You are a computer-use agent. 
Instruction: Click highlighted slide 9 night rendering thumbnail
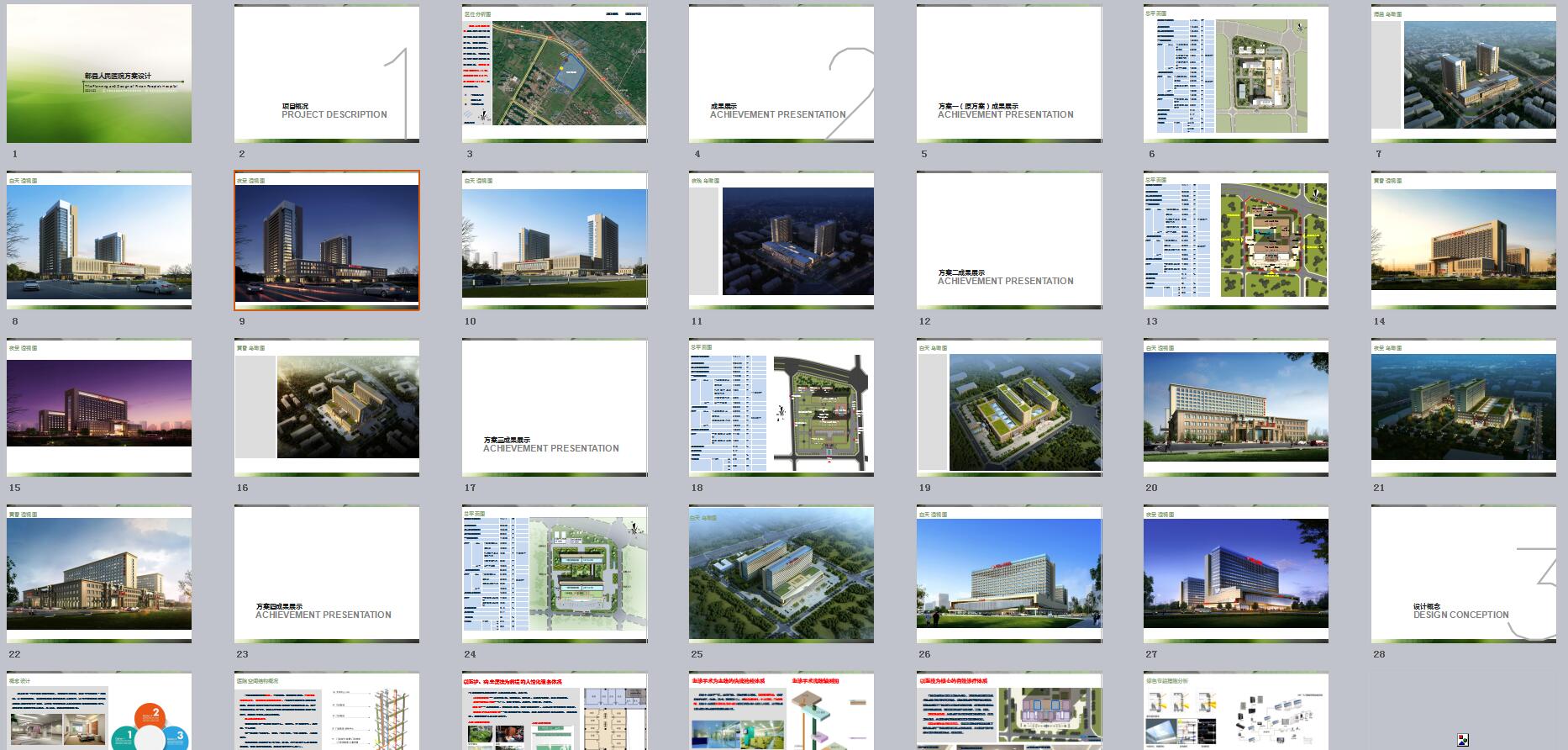[x=327, y=240]
